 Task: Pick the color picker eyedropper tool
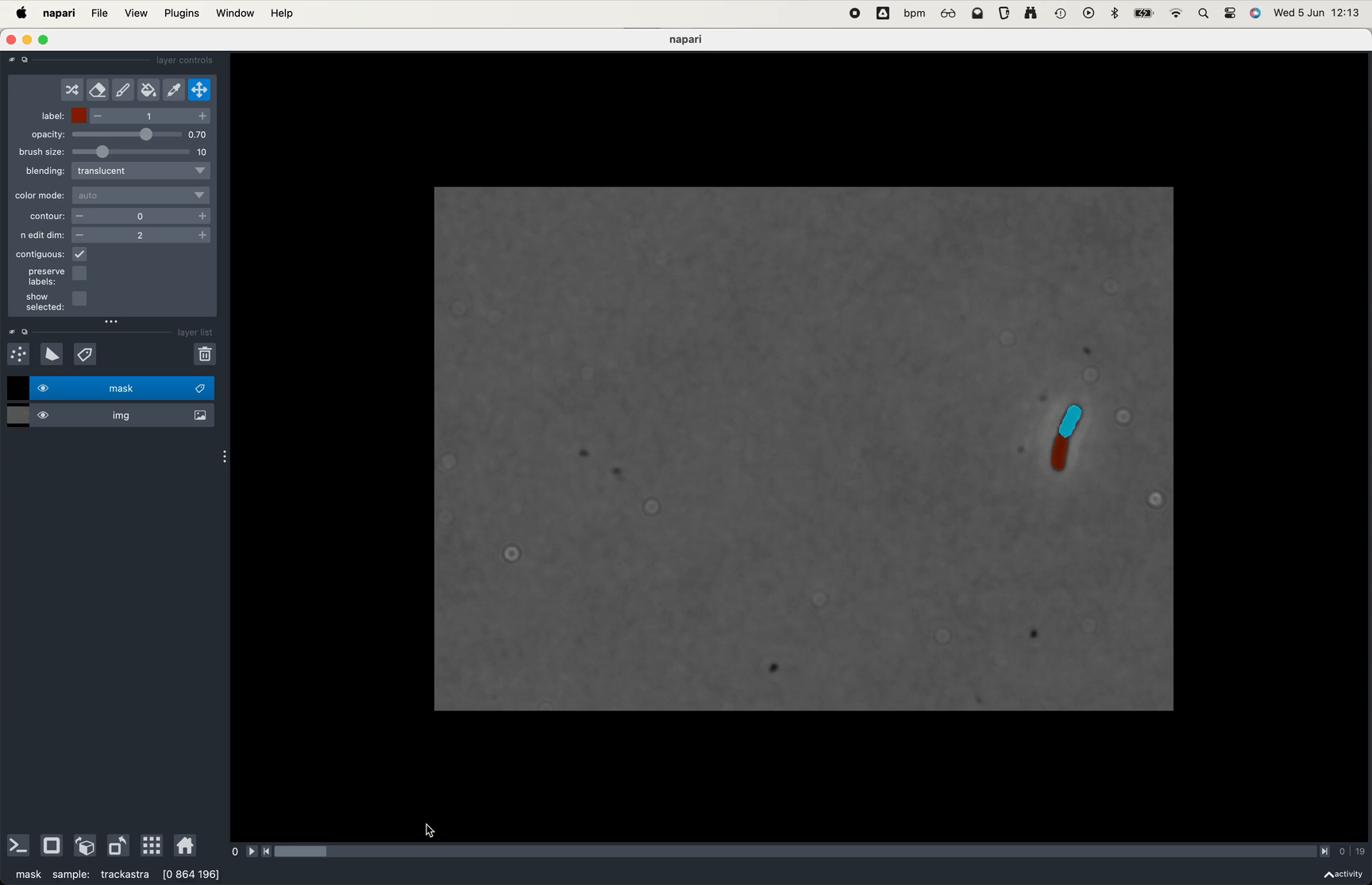[174, 90]
